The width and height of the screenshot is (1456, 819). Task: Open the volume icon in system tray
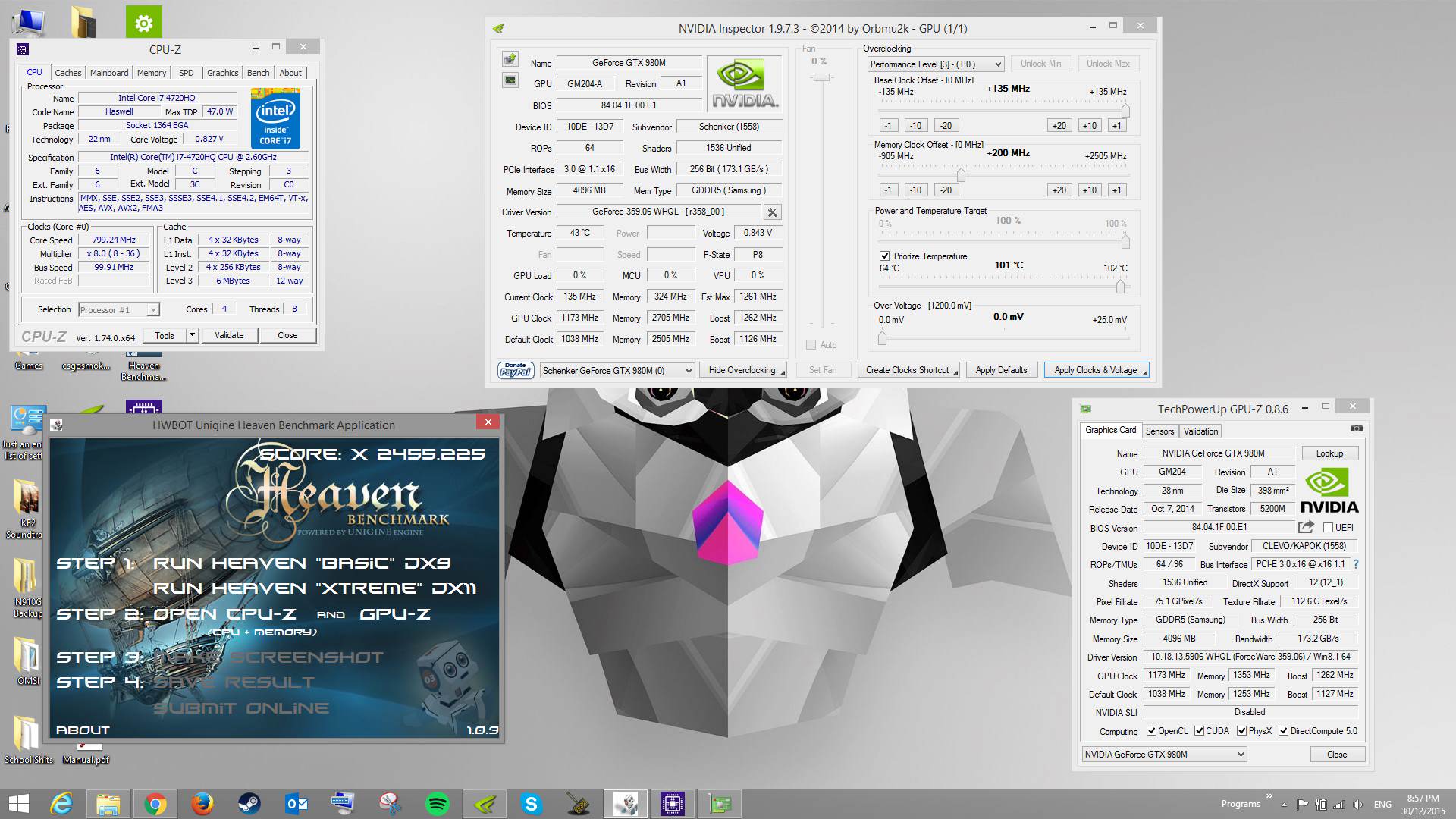pos(1358,805)
